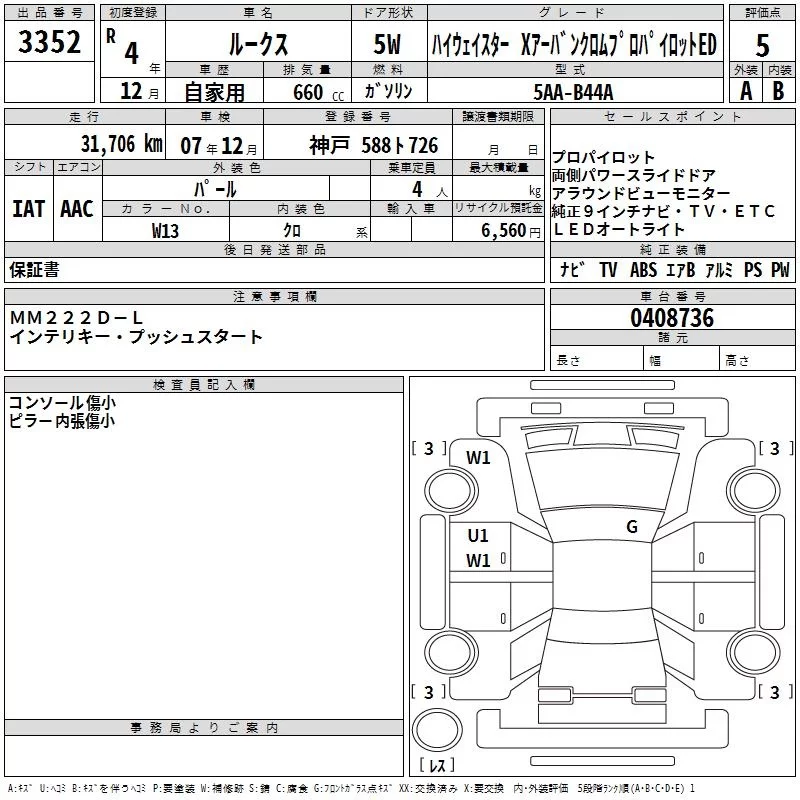This screenshot has width=800, height=800.
Task: Select the sales point プロパイロット
Action: (603, 157)
